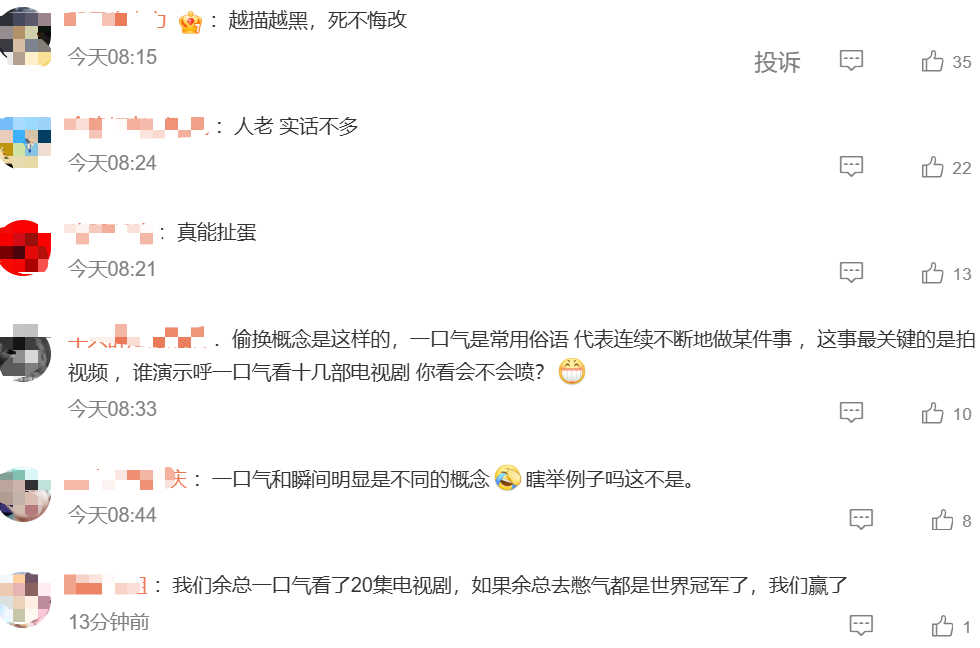The height and width of the screenshot is (648, 980).
Task: Click 投诉 on the 08:15 comment
Action: [x=777, y=62]
